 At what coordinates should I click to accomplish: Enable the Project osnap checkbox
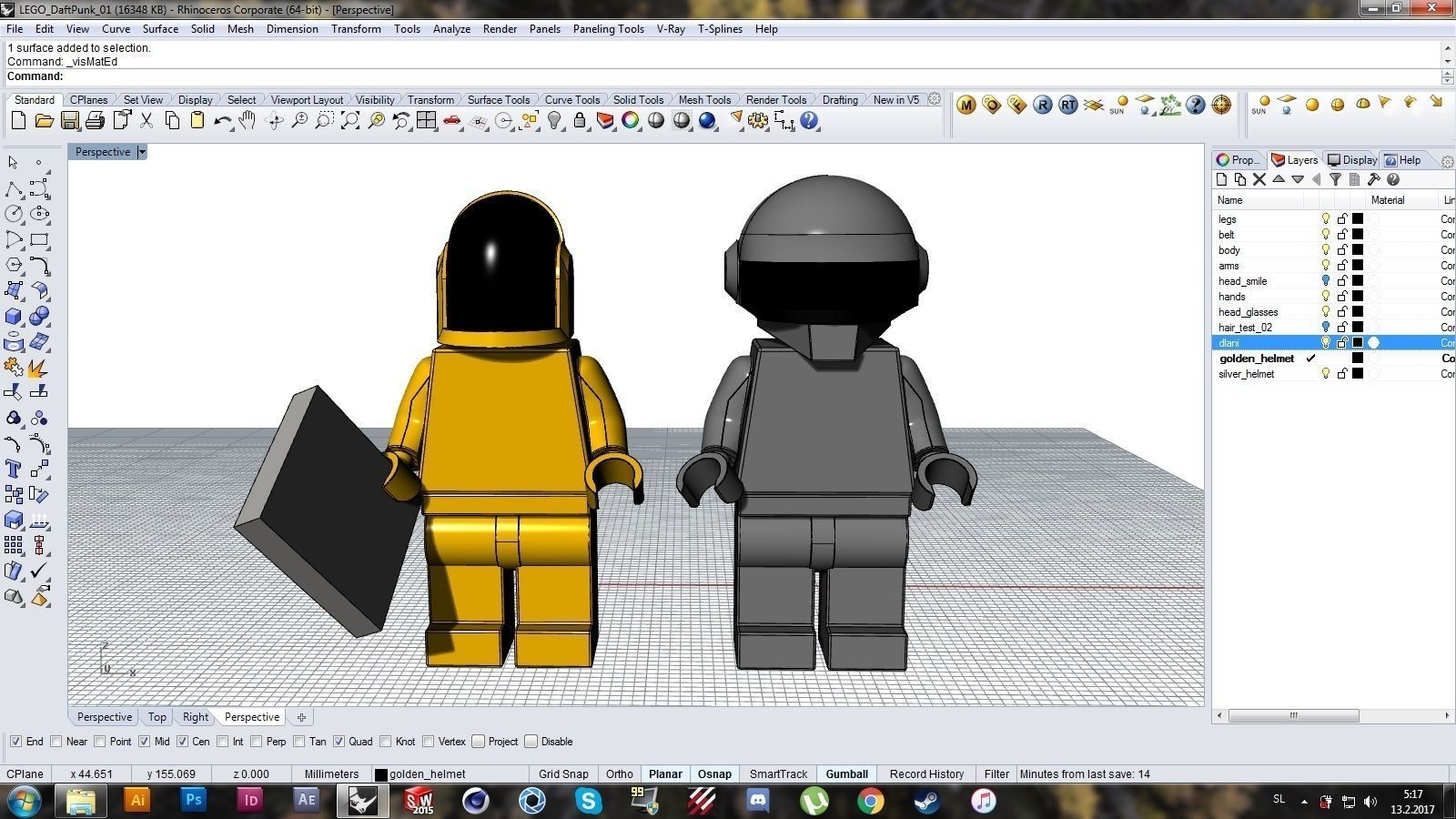click(478, 742)
